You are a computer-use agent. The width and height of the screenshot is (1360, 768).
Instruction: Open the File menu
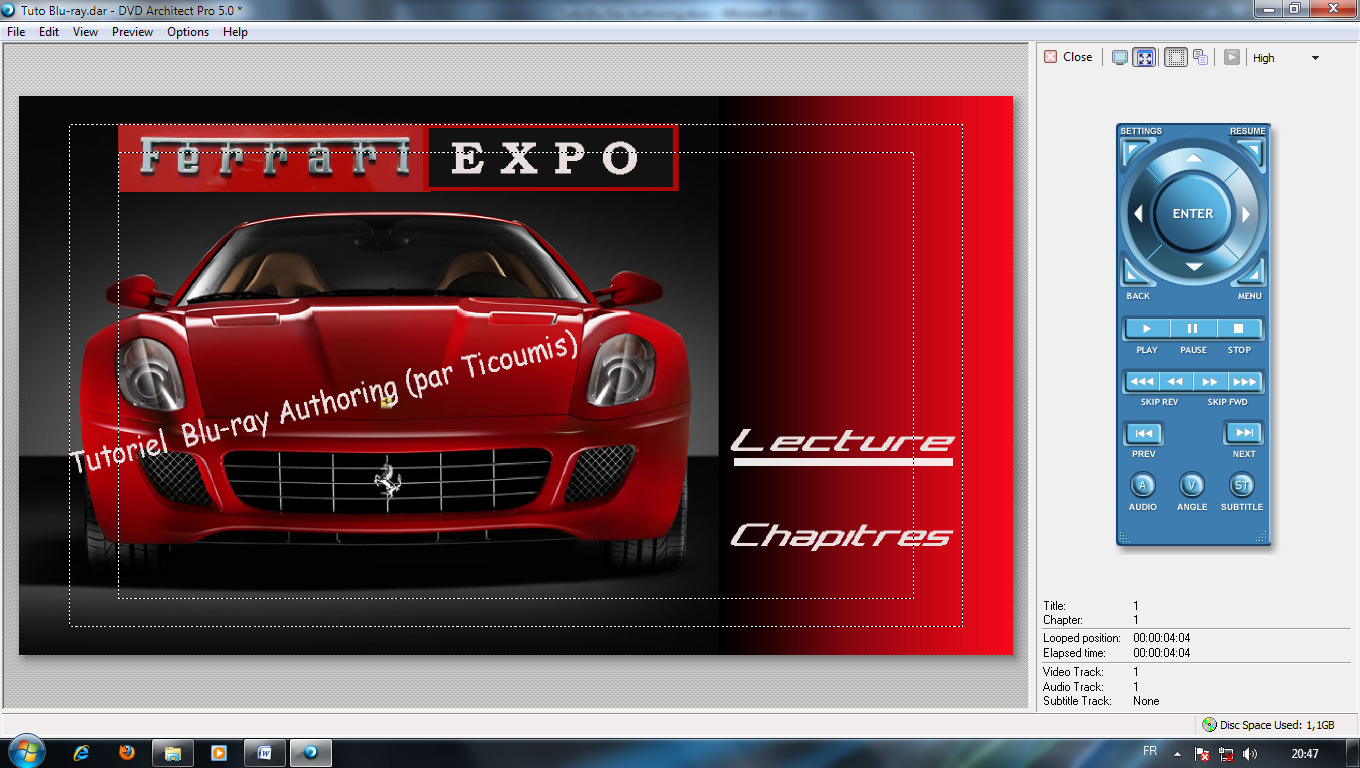point(16,32)
